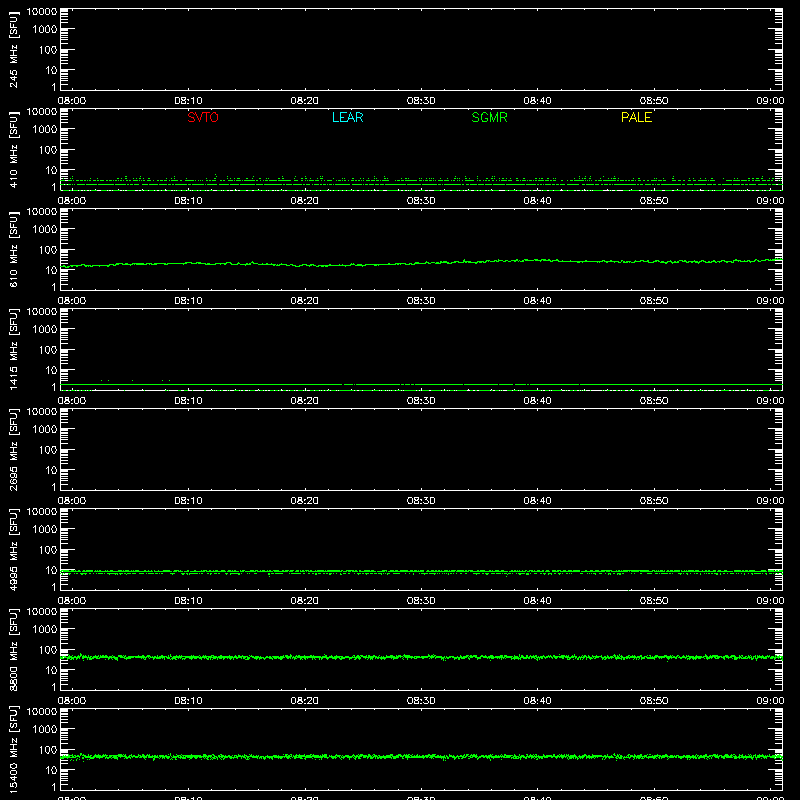Click the green SGMR station label
The image size is (800, 800).
pyautogui.click(x=489, y=117)
